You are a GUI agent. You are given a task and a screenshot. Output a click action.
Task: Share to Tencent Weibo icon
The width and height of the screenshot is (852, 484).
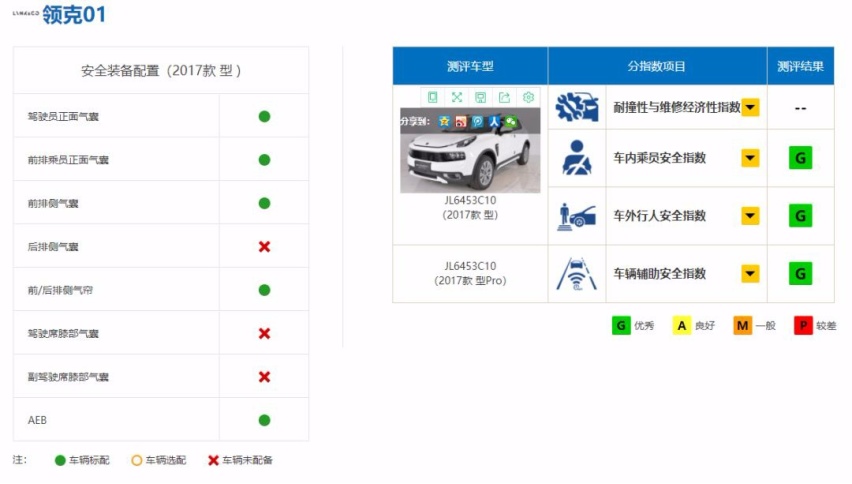pos(478,121)
